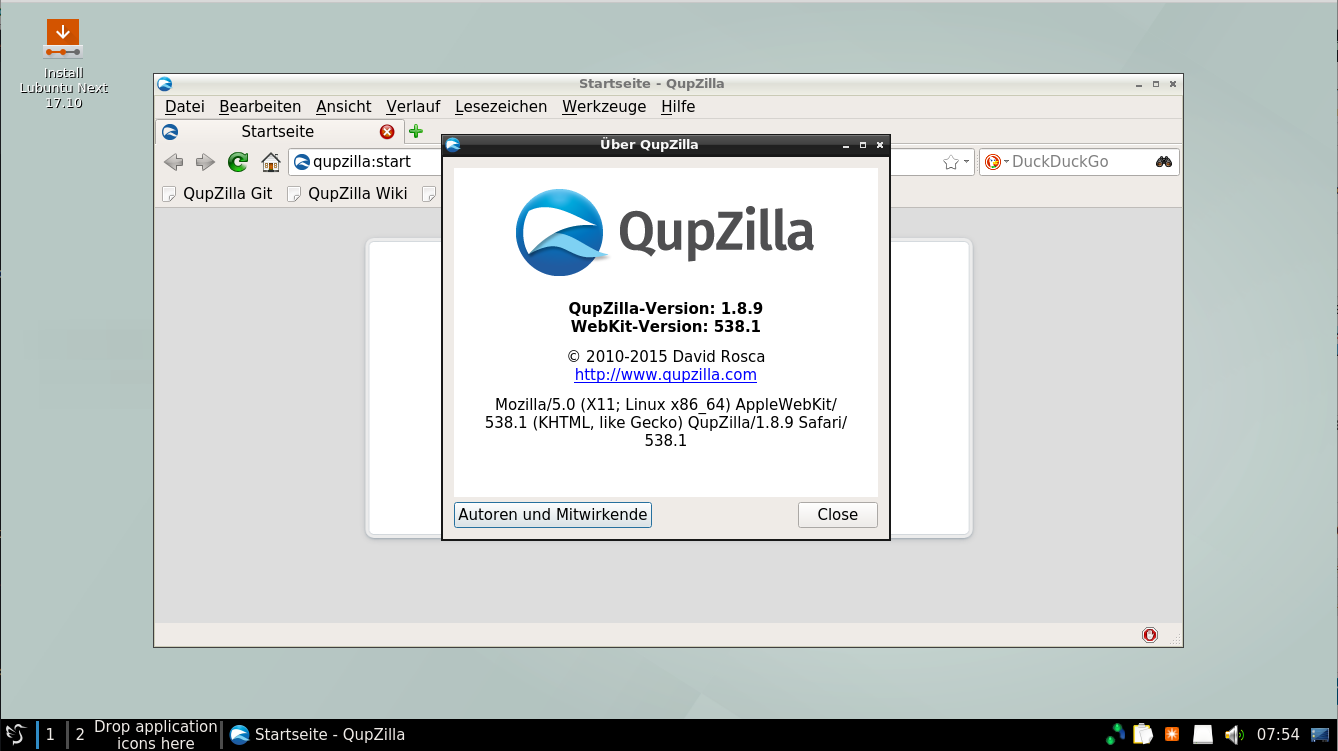
Task: Open the Datei menu
Action: (185, 106)
